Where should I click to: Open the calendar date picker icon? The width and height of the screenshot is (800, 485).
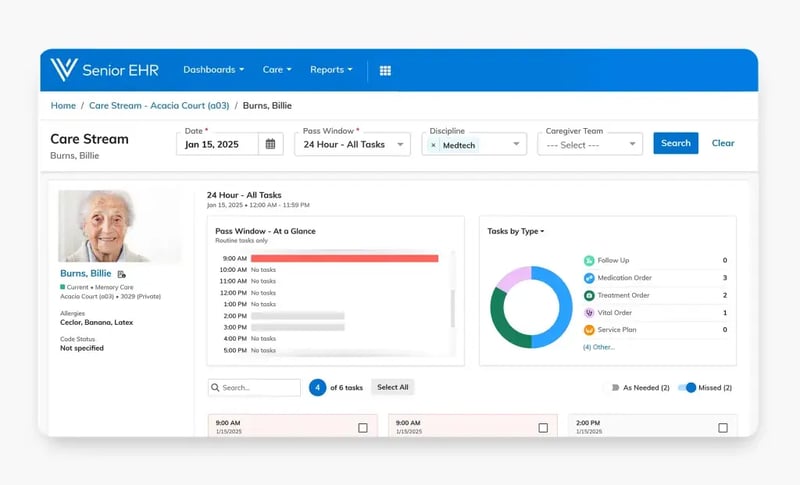click(270, 144)
